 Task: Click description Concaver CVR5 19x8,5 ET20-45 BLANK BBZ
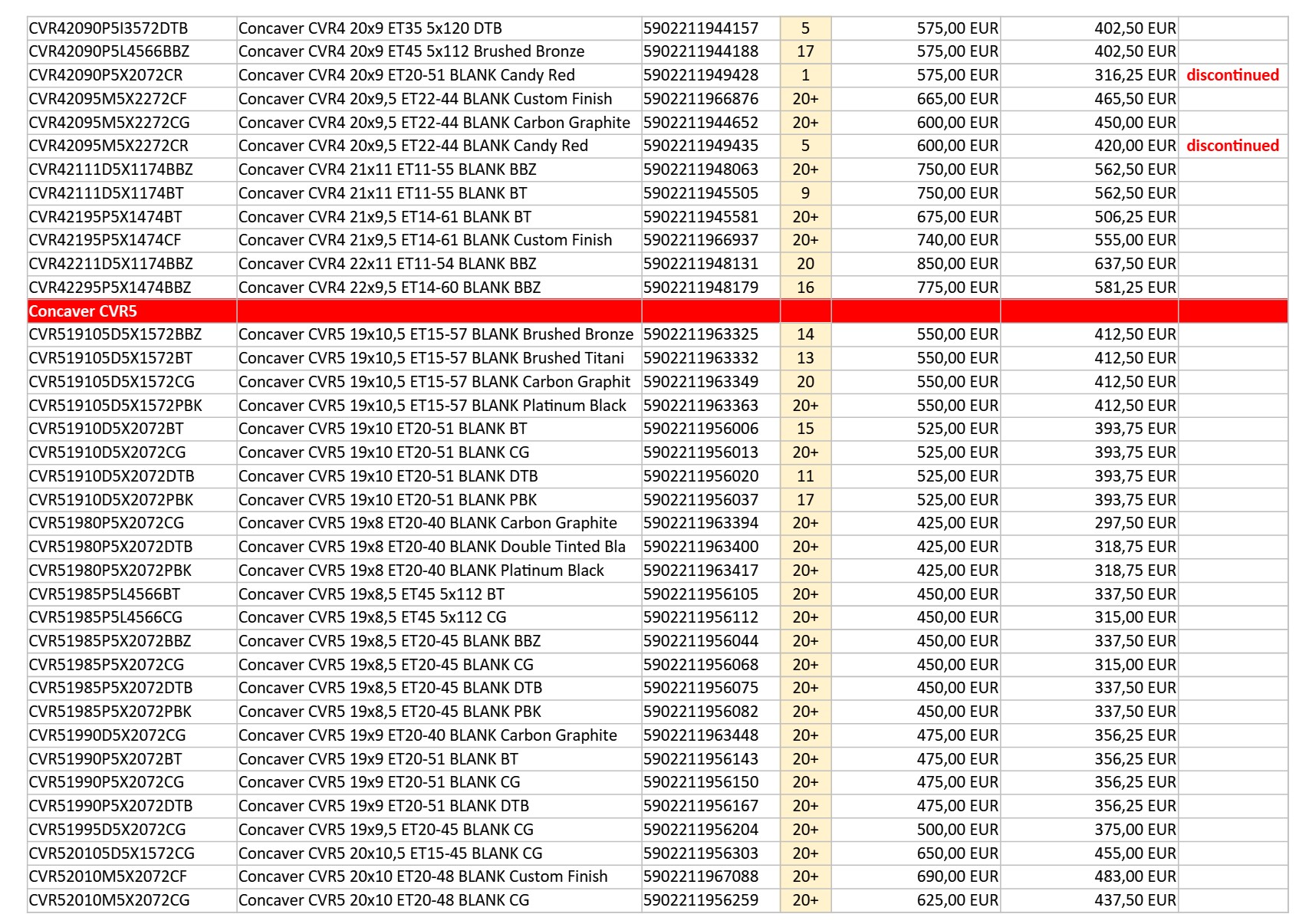pos(390,641)
